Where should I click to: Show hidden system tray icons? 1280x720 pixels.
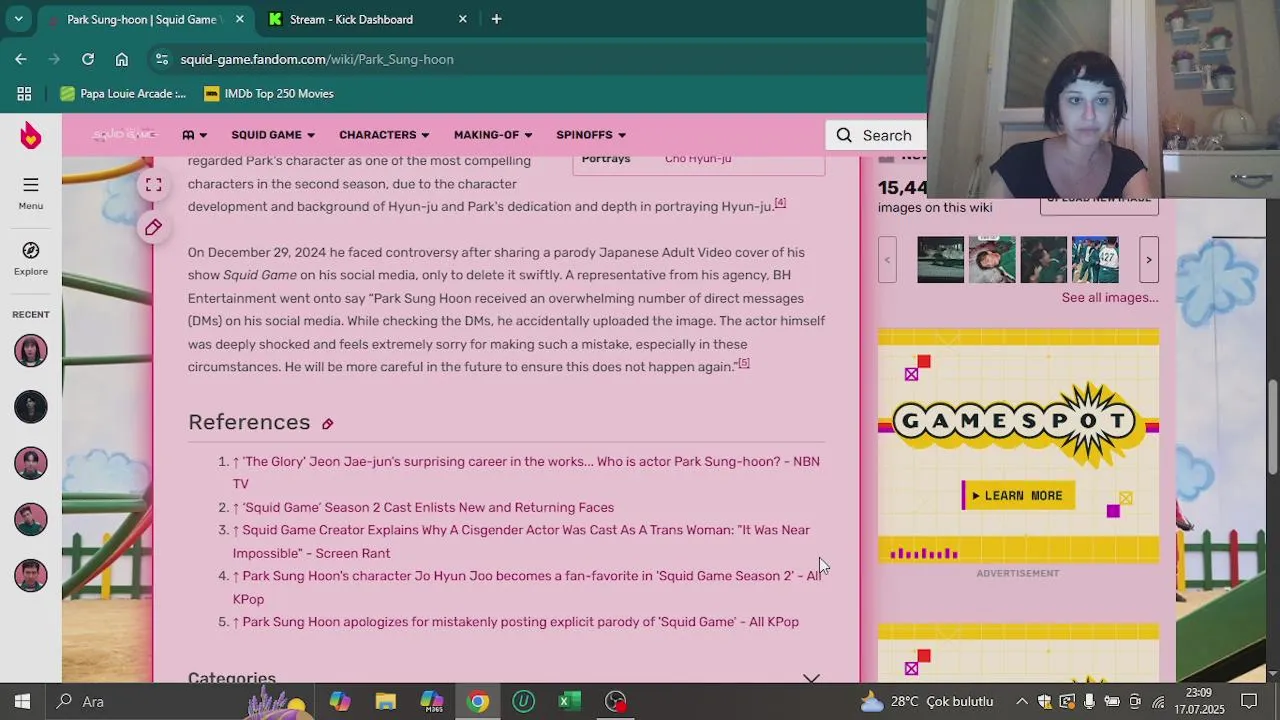pyautogui.click(x=1021, y=702)
